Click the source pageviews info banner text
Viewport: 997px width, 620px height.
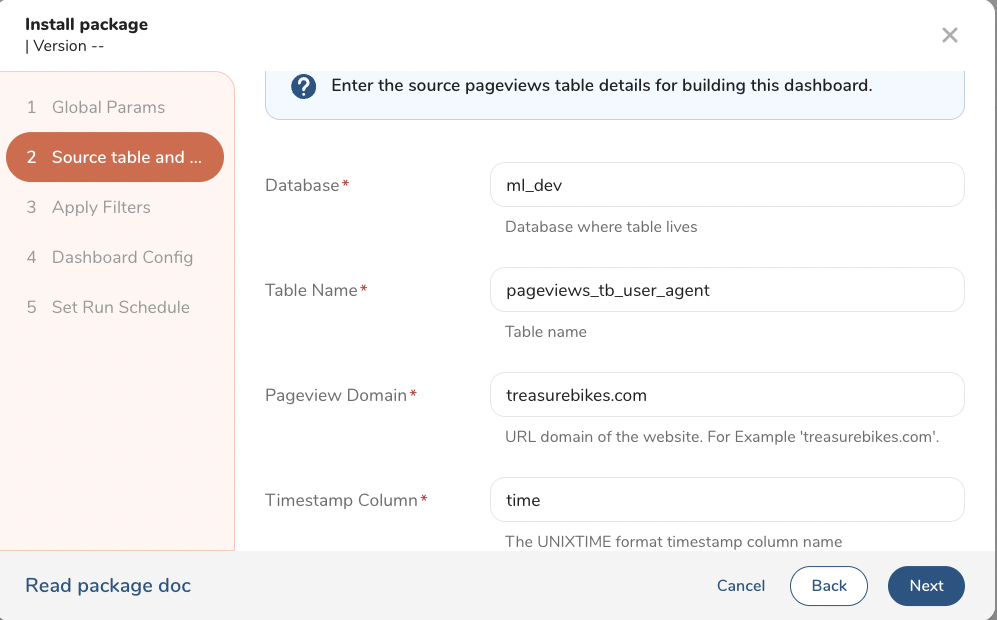(x=601, y=86)
